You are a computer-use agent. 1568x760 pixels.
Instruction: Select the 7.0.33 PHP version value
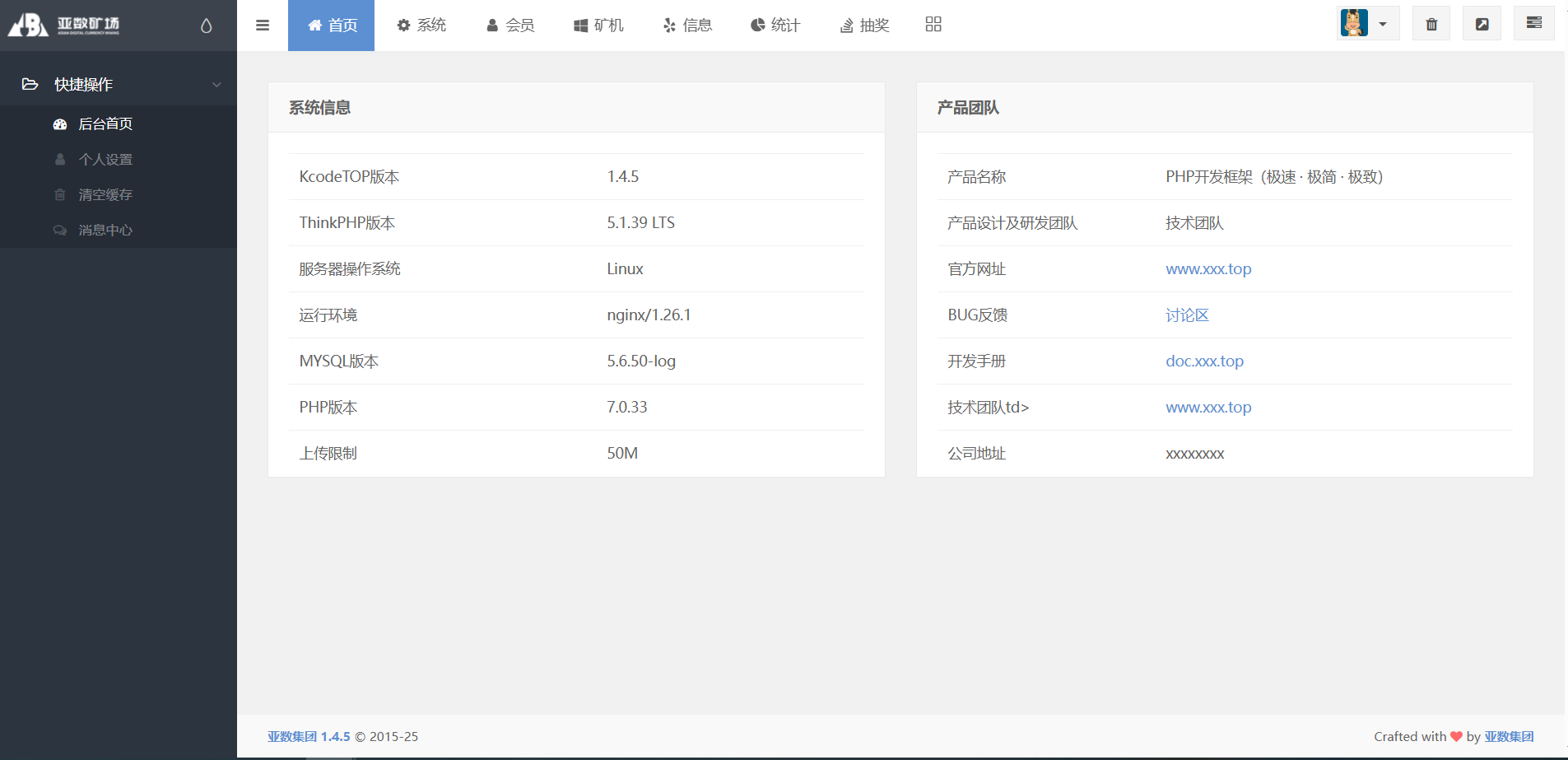tap(627, 408)
